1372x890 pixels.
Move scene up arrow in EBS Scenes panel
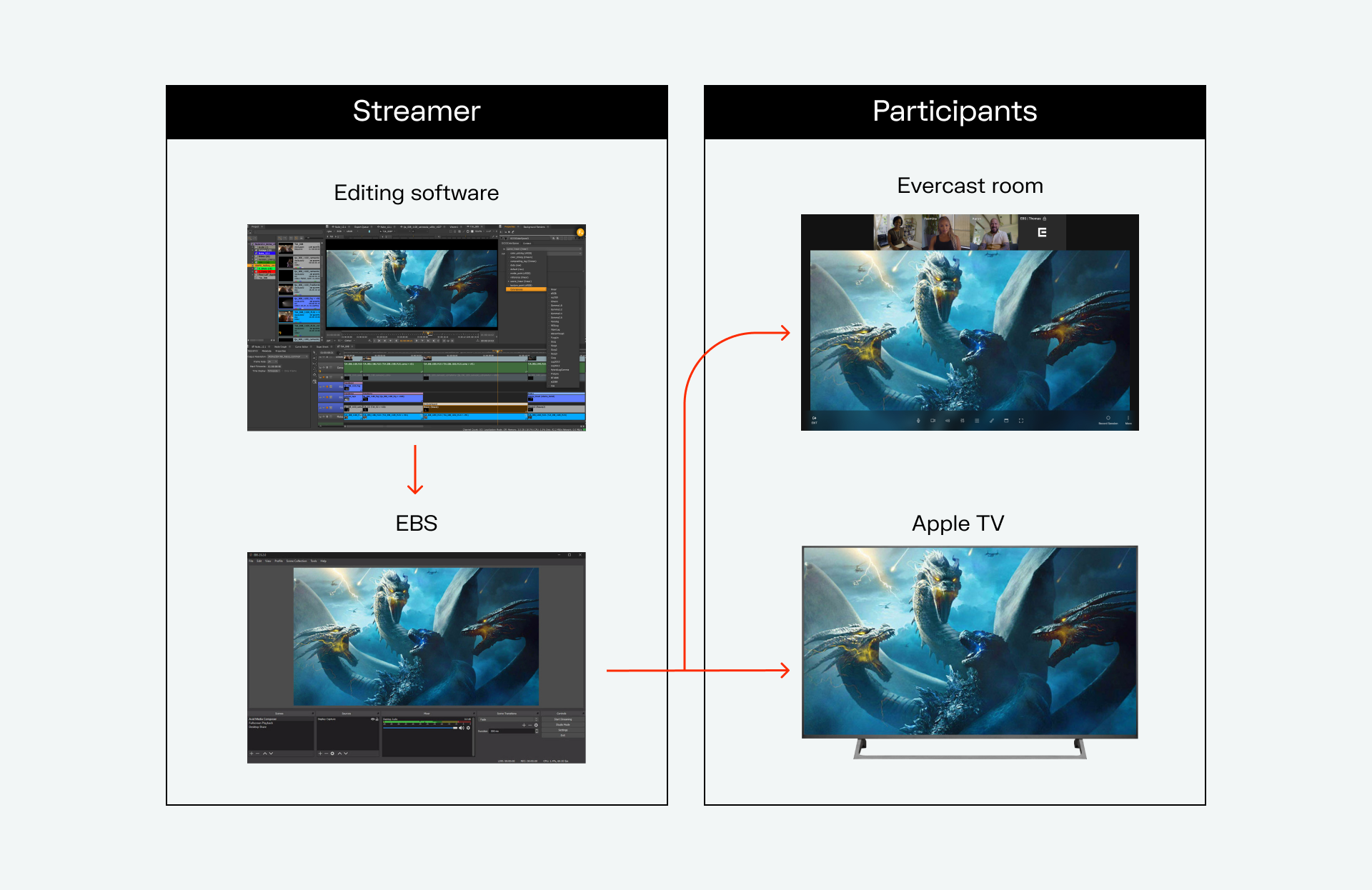click(x=264, y=754)
